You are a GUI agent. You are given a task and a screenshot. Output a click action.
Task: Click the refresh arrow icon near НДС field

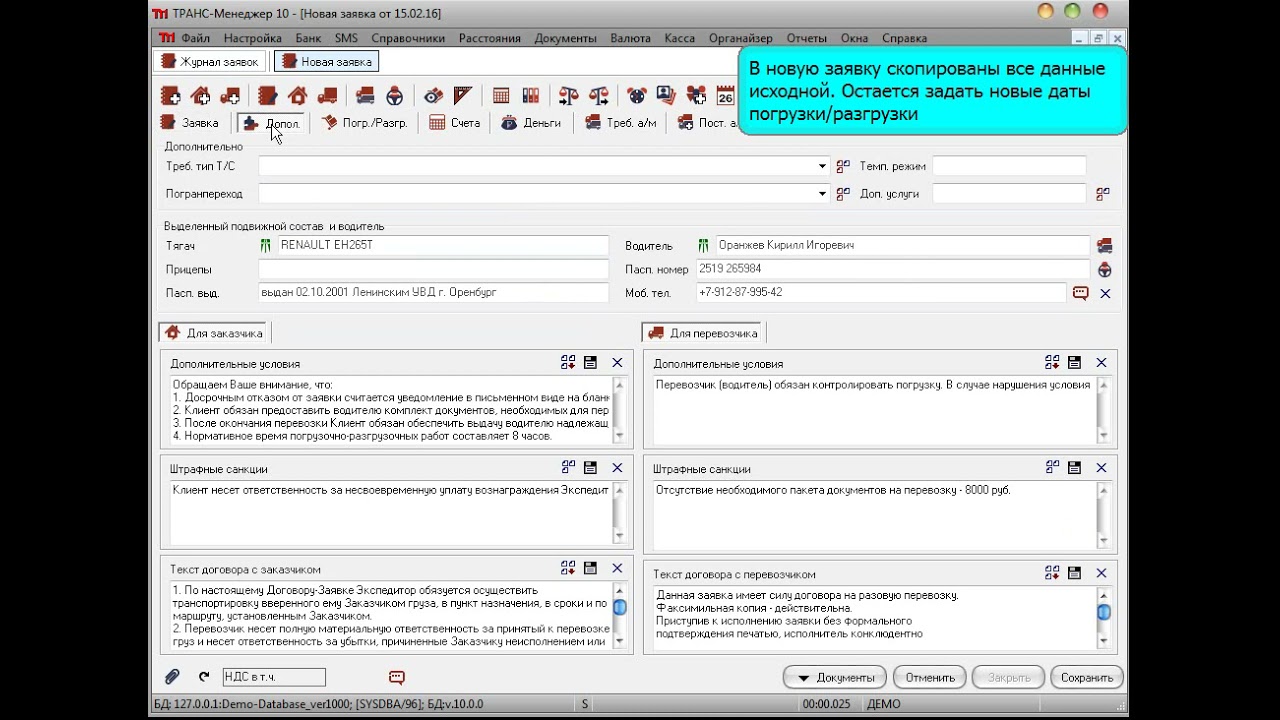point(204,677)
